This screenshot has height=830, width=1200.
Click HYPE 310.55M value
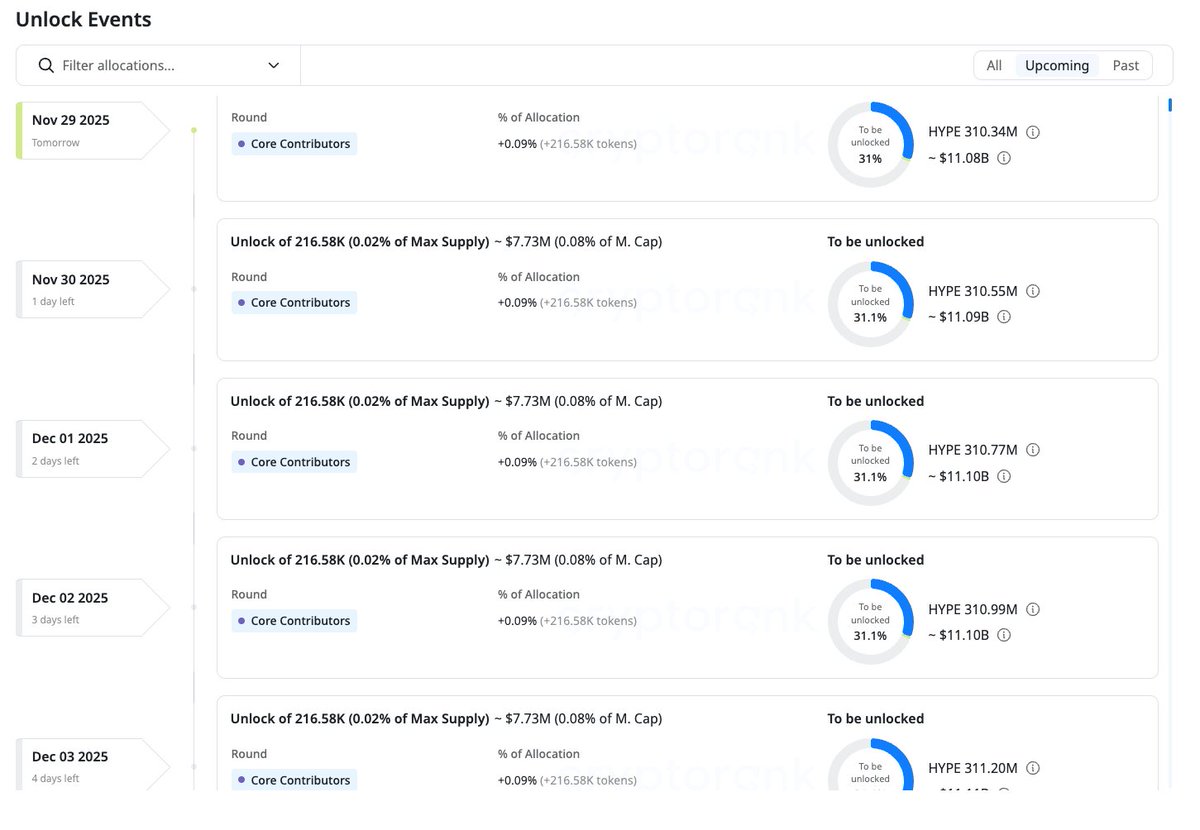tap(973, 291)
